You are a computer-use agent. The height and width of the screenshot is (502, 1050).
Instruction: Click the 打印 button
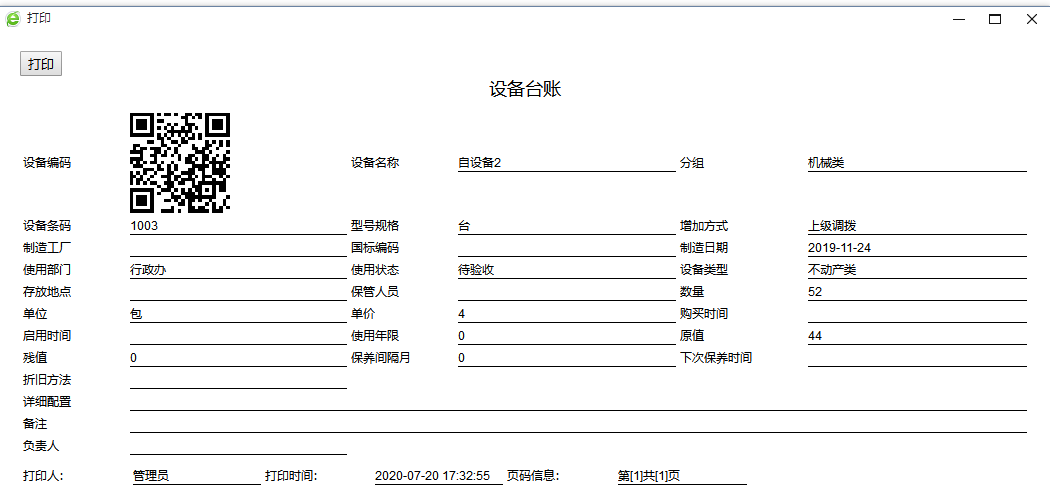[41, 64]
